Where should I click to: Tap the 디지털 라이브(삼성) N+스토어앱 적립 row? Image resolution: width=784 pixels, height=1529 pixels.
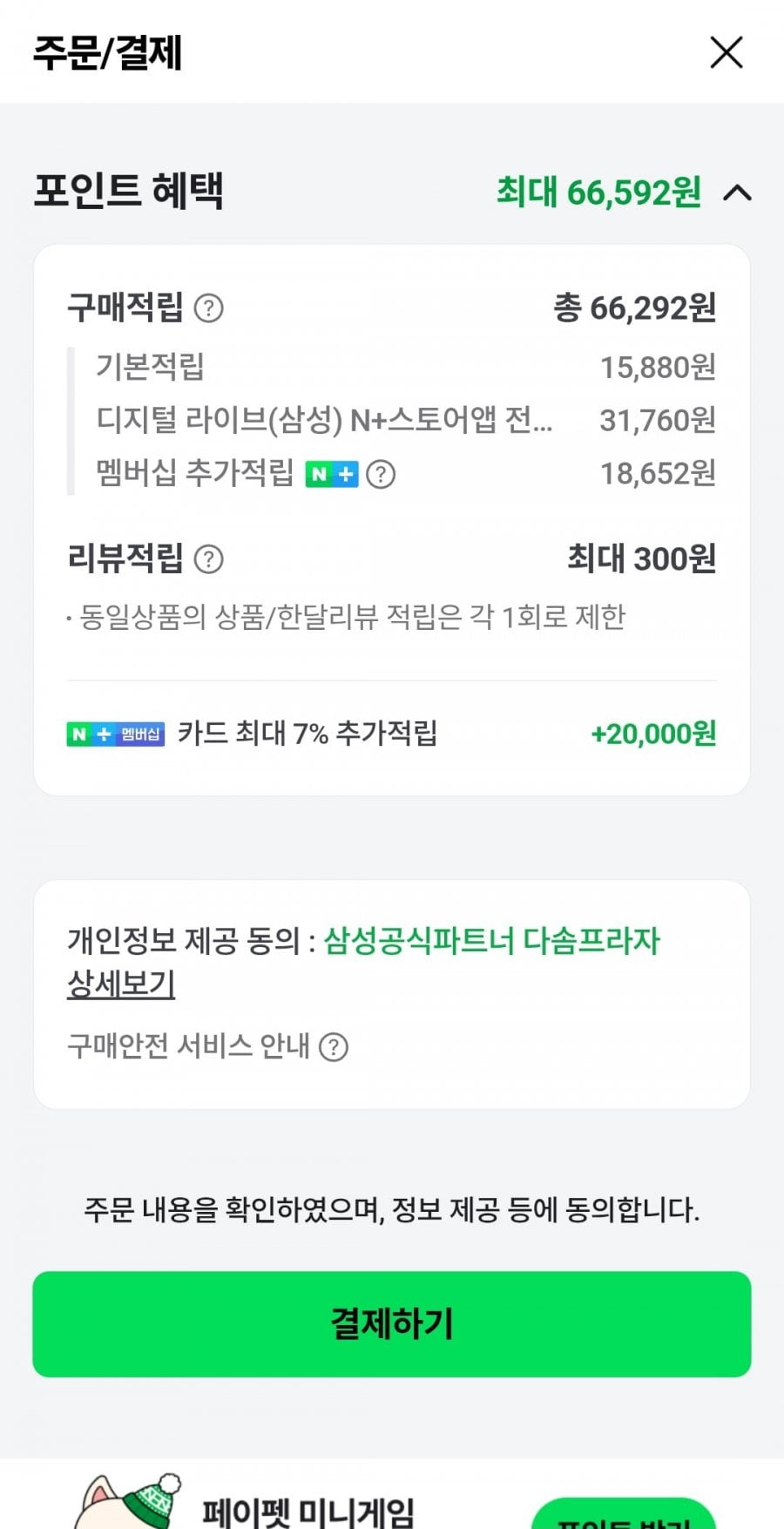tap(324, 420)
